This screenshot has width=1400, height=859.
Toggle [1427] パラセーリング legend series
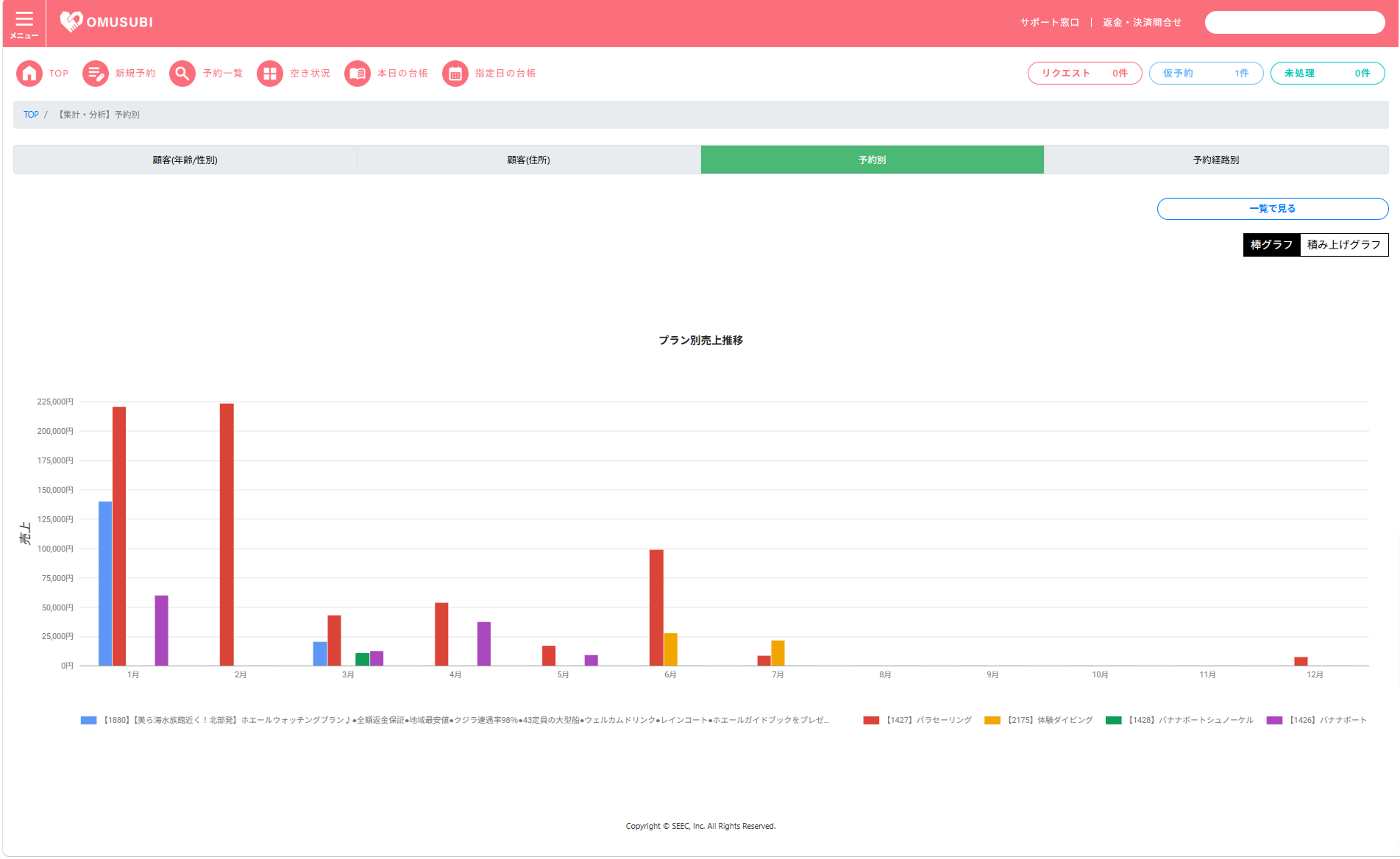(x=917, y=720)
